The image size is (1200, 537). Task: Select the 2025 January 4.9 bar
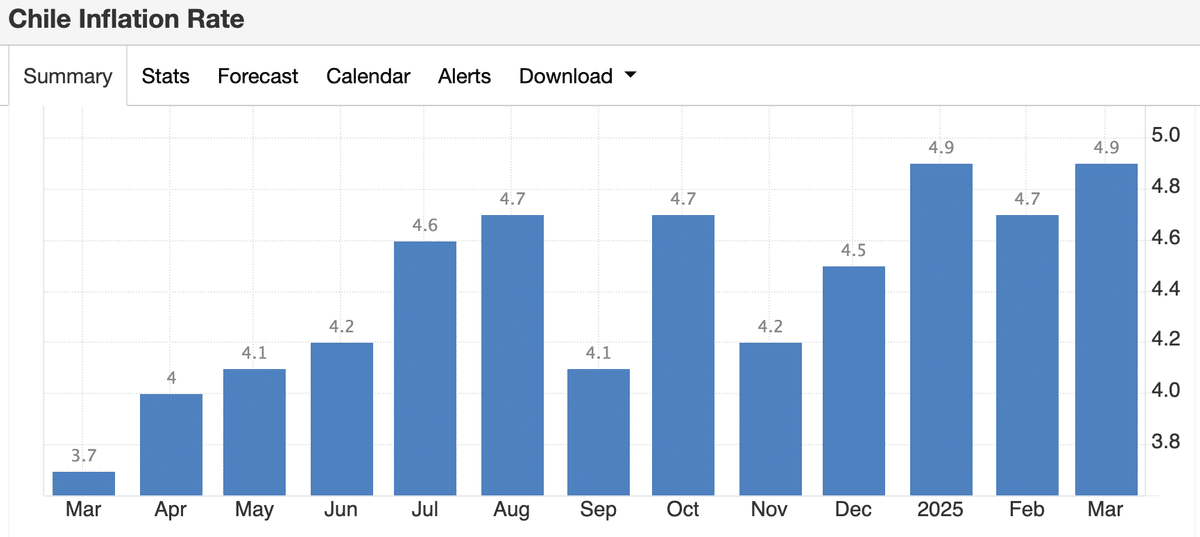941,330
